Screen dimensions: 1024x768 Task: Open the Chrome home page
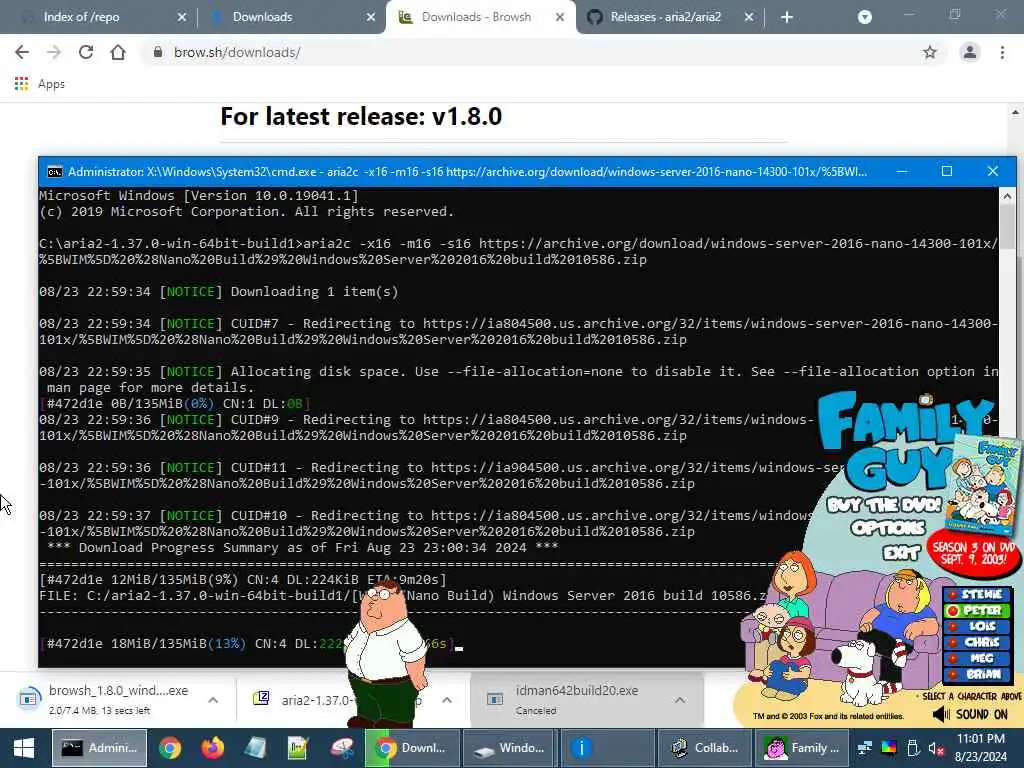point(118,52)
